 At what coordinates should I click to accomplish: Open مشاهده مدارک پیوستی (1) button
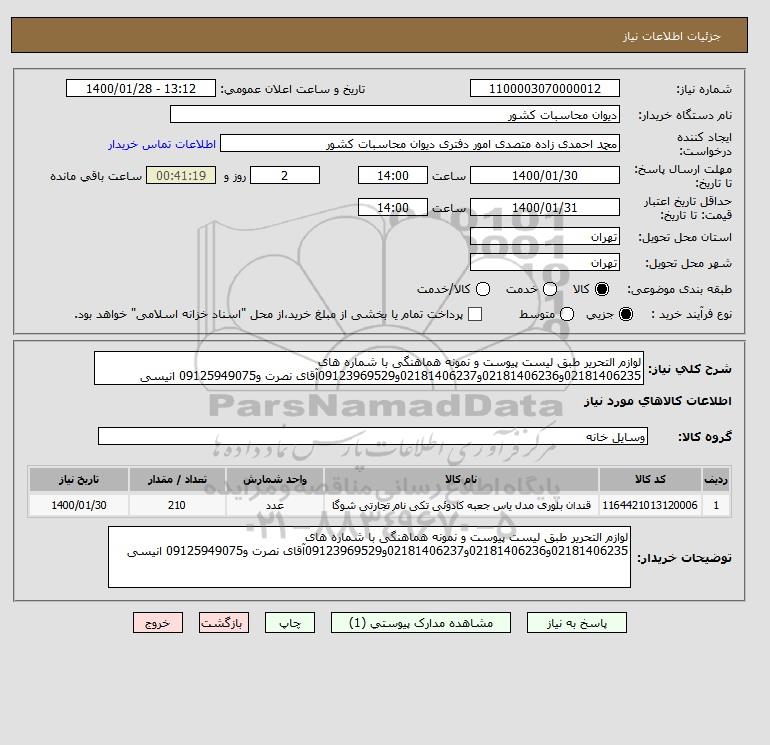point(421,623)
